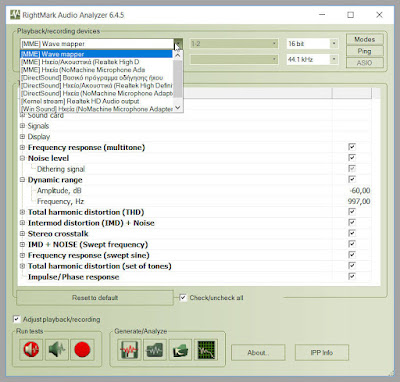Viewport: 400px width, 382px height.
Task: Close the playback device dropdown arrow
Action: [x=178, y=44]
